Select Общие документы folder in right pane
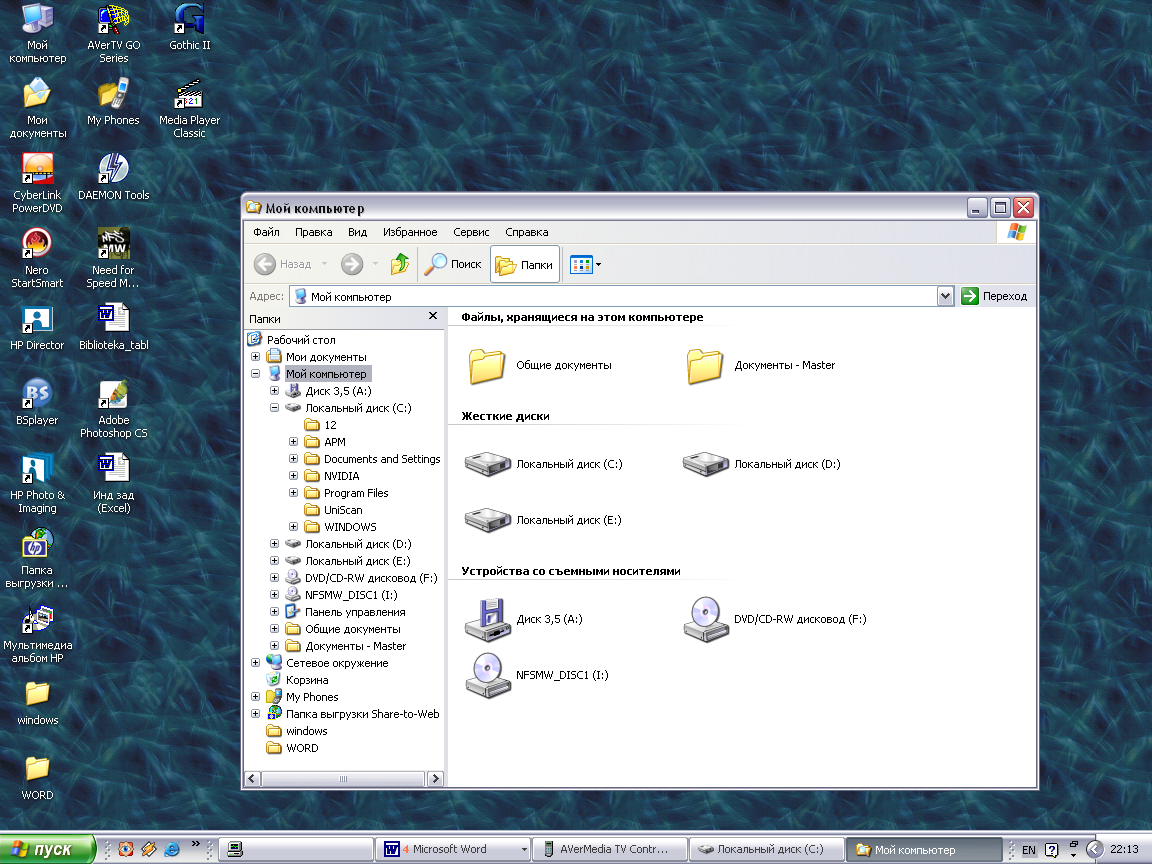This screenshot has height=864, width=1152. coord(540,365)
